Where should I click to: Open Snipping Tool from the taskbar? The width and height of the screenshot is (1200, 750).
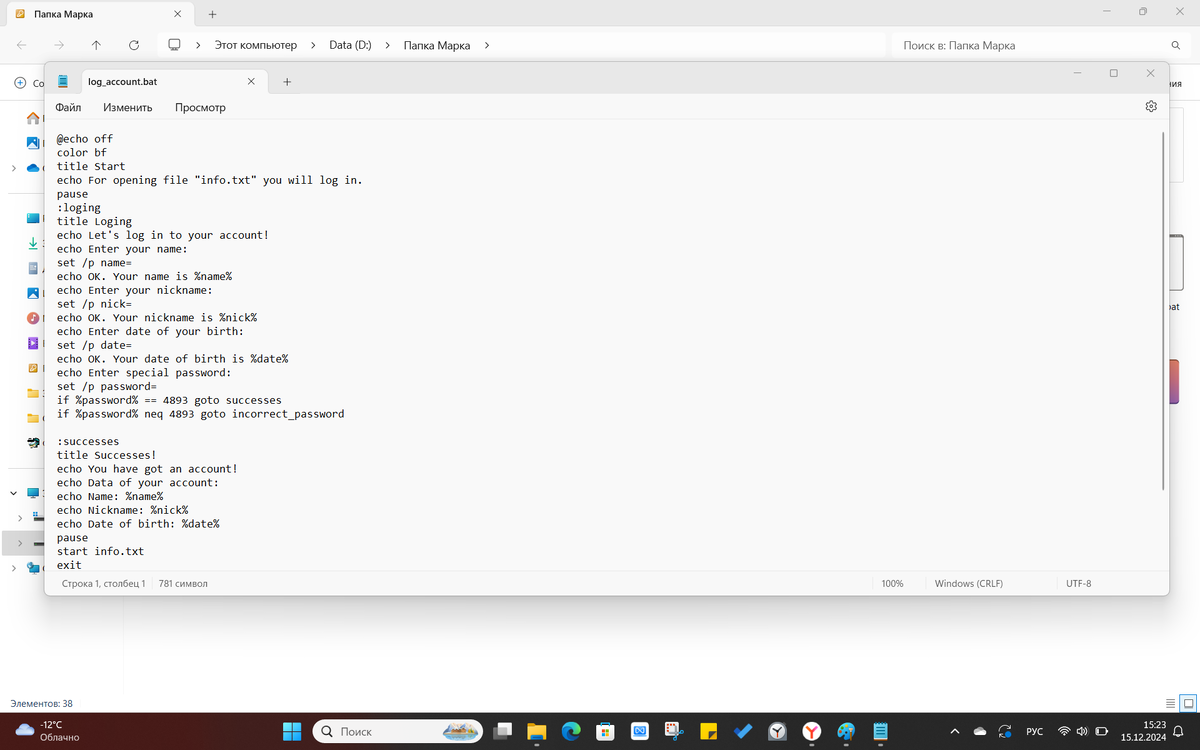[x=673, y=731]
